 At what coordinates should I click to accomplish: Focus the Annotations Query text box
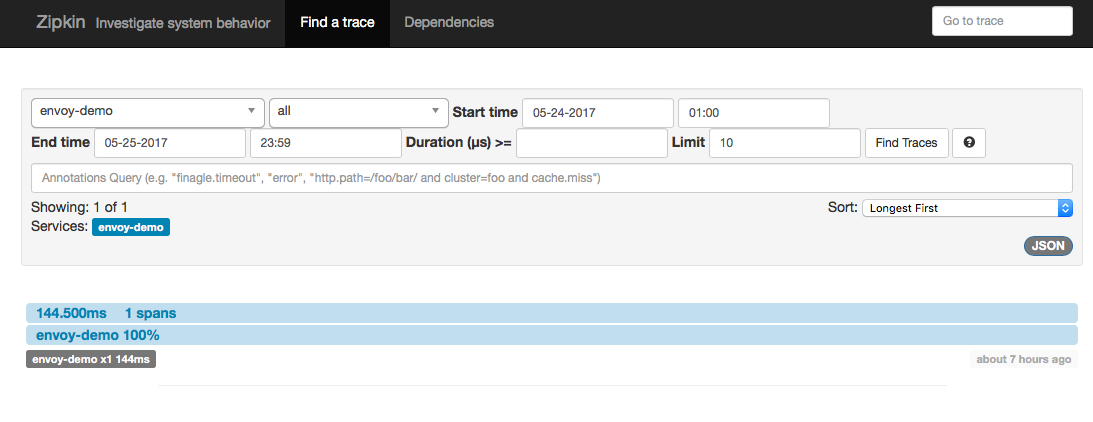551,179
